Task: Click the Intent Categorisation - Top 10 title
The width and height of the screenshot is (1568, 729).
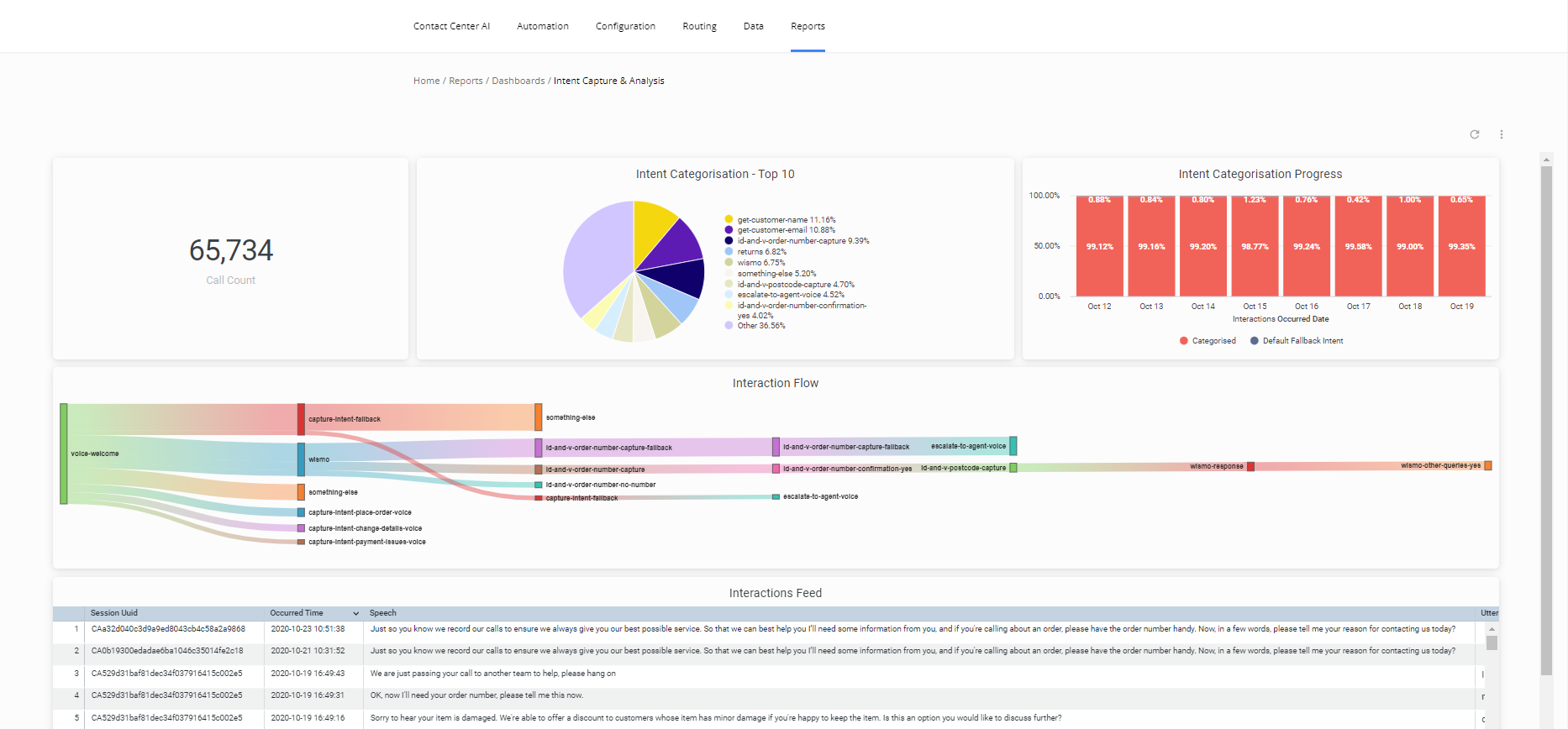Action: click(715, 174)
